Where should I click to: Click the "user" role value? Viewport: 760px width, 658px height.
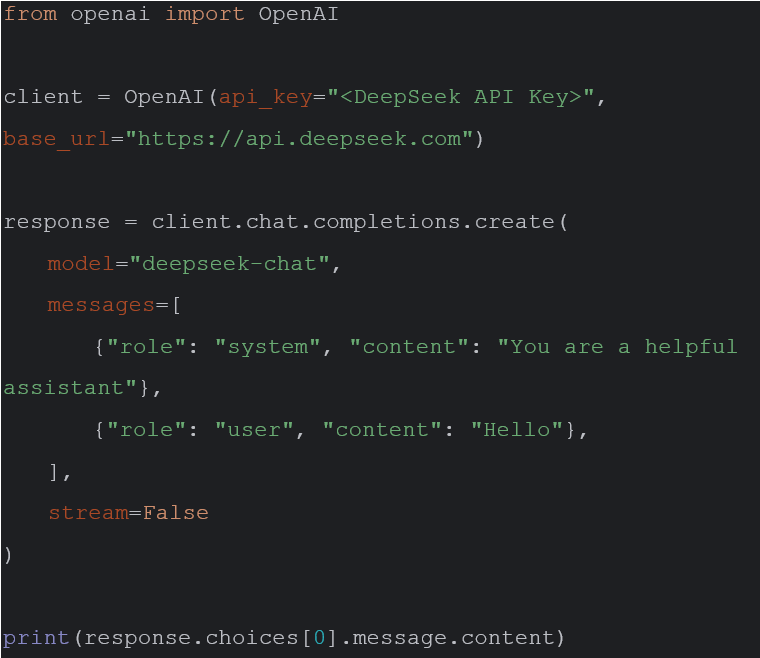(254, 430)
